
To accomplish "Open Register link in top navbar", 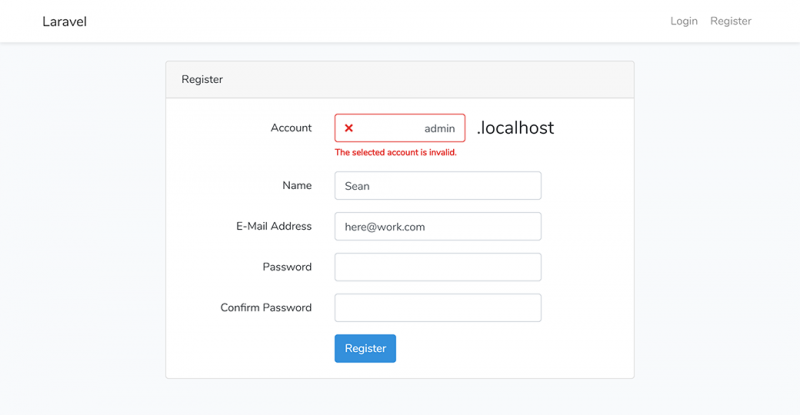I will click(731, 21).
